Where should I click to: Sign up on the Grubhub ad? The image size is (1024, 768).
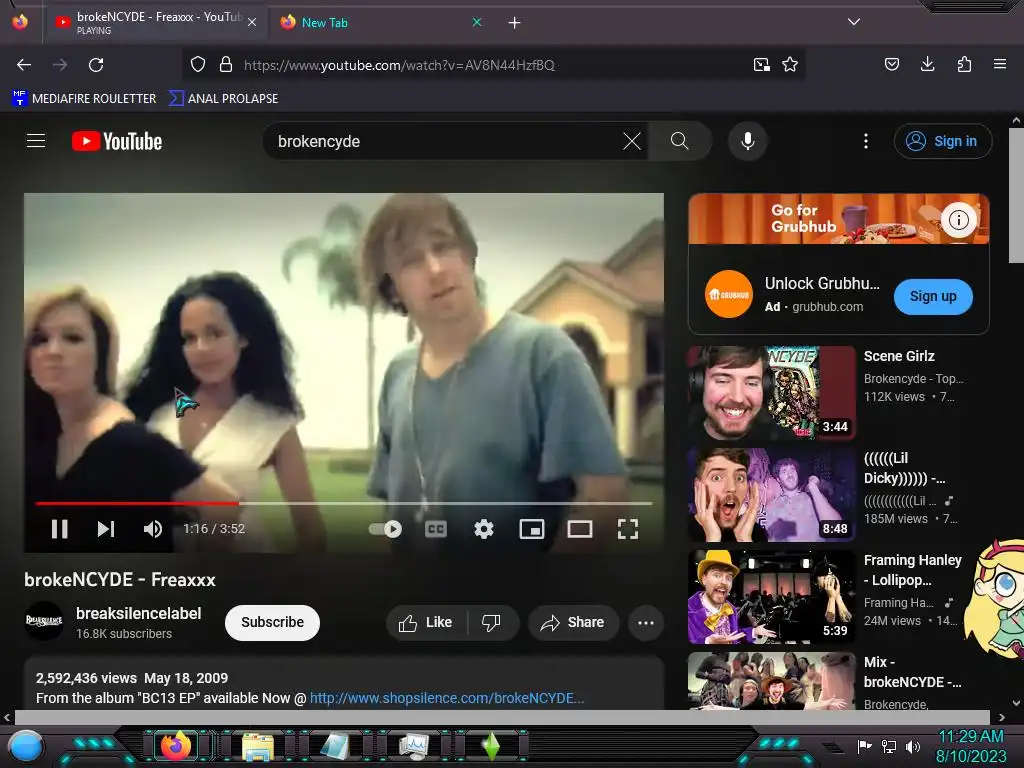coord(933,296)
